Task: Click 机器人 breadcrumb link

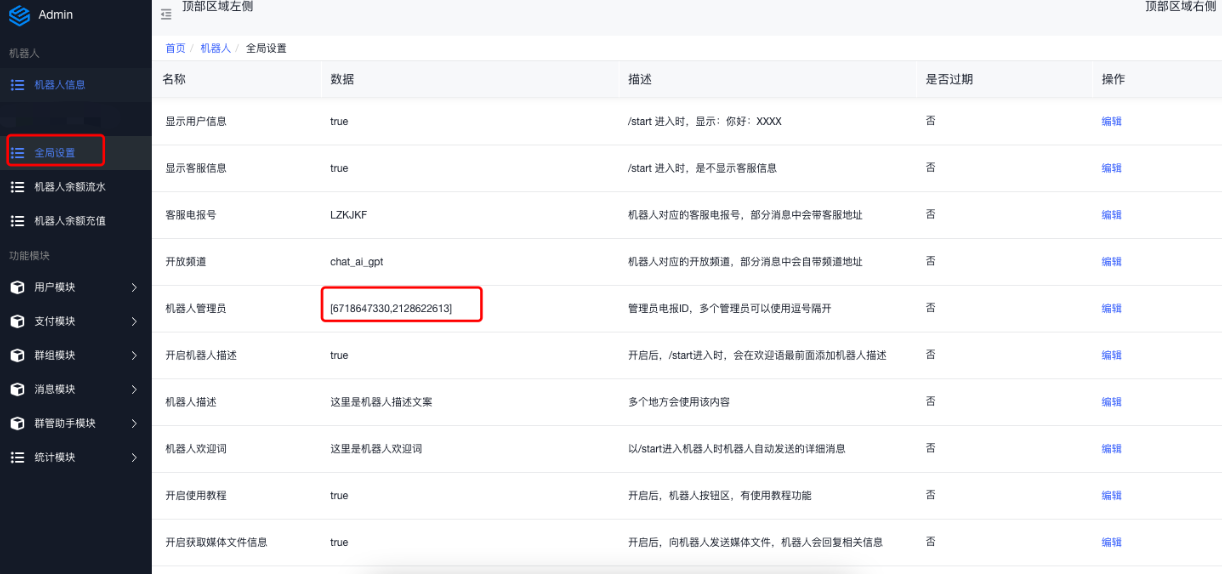Action: click(215, 48)
